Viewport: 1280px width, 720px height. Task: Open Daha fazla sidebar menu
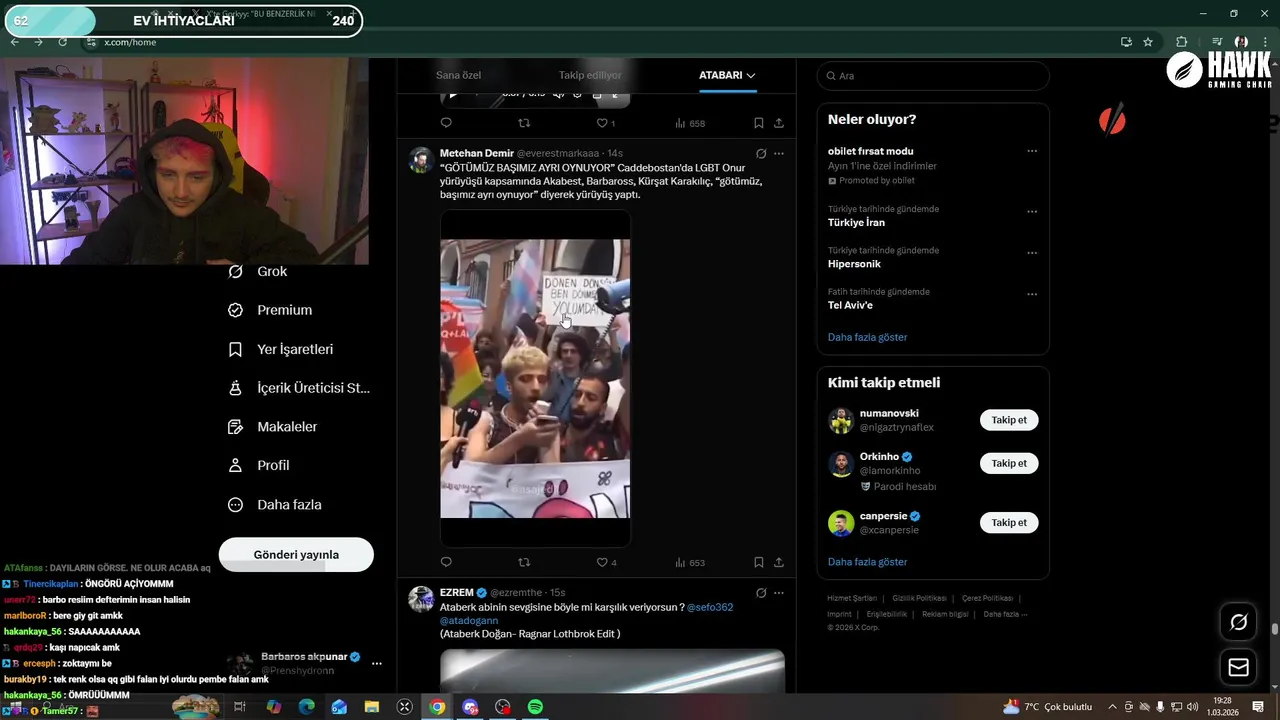[x=274, y=505]
